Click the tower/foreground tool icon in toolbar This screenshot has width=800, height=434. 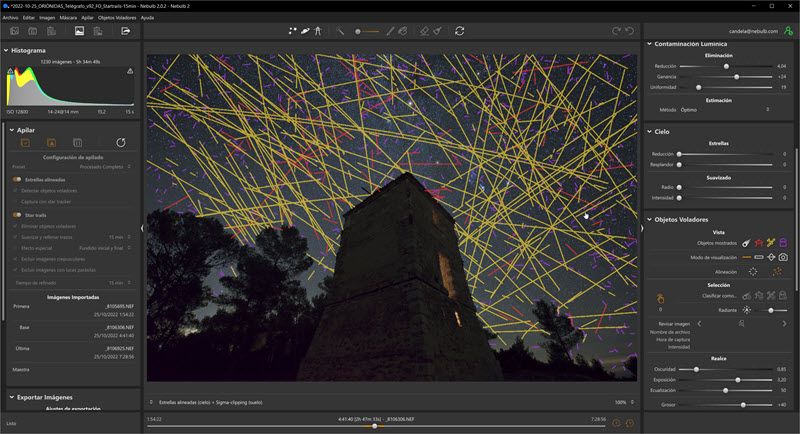coord(318,31)
